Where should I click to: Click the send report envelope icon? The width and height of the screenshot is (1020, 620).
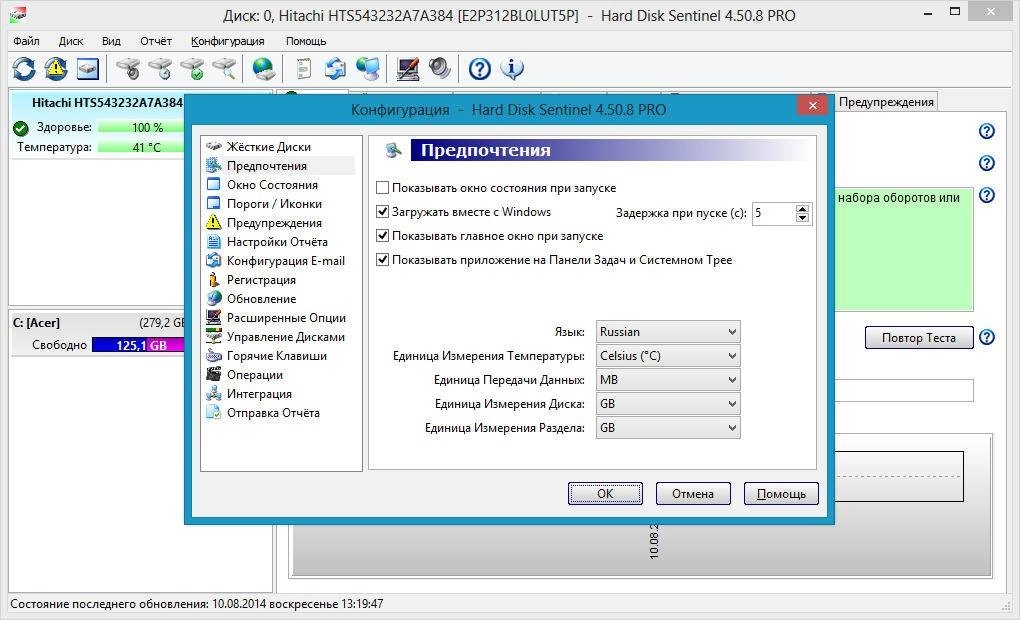pyautogui.click(x=336, y=68)
